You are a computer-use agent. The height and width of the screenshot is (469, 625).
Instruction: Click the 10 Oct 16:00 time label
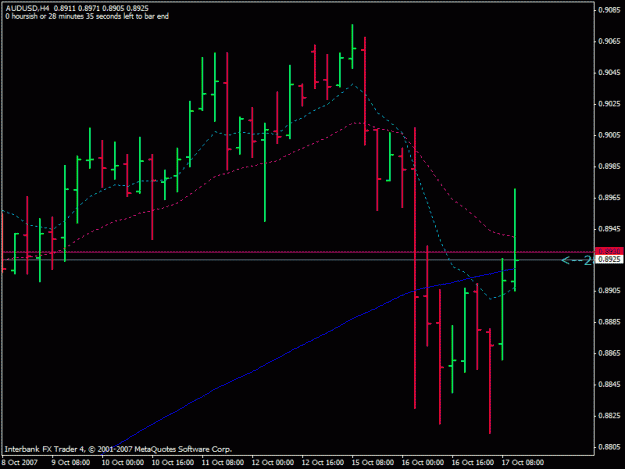tap(173, 462)
